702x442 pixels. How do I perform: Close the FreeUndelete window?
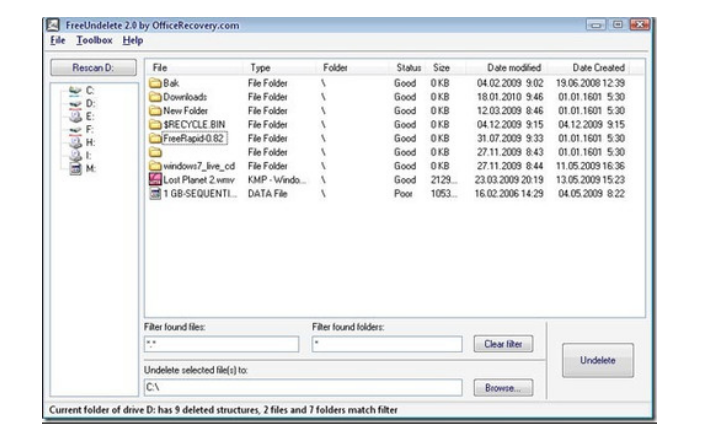(x=639, y=25)
